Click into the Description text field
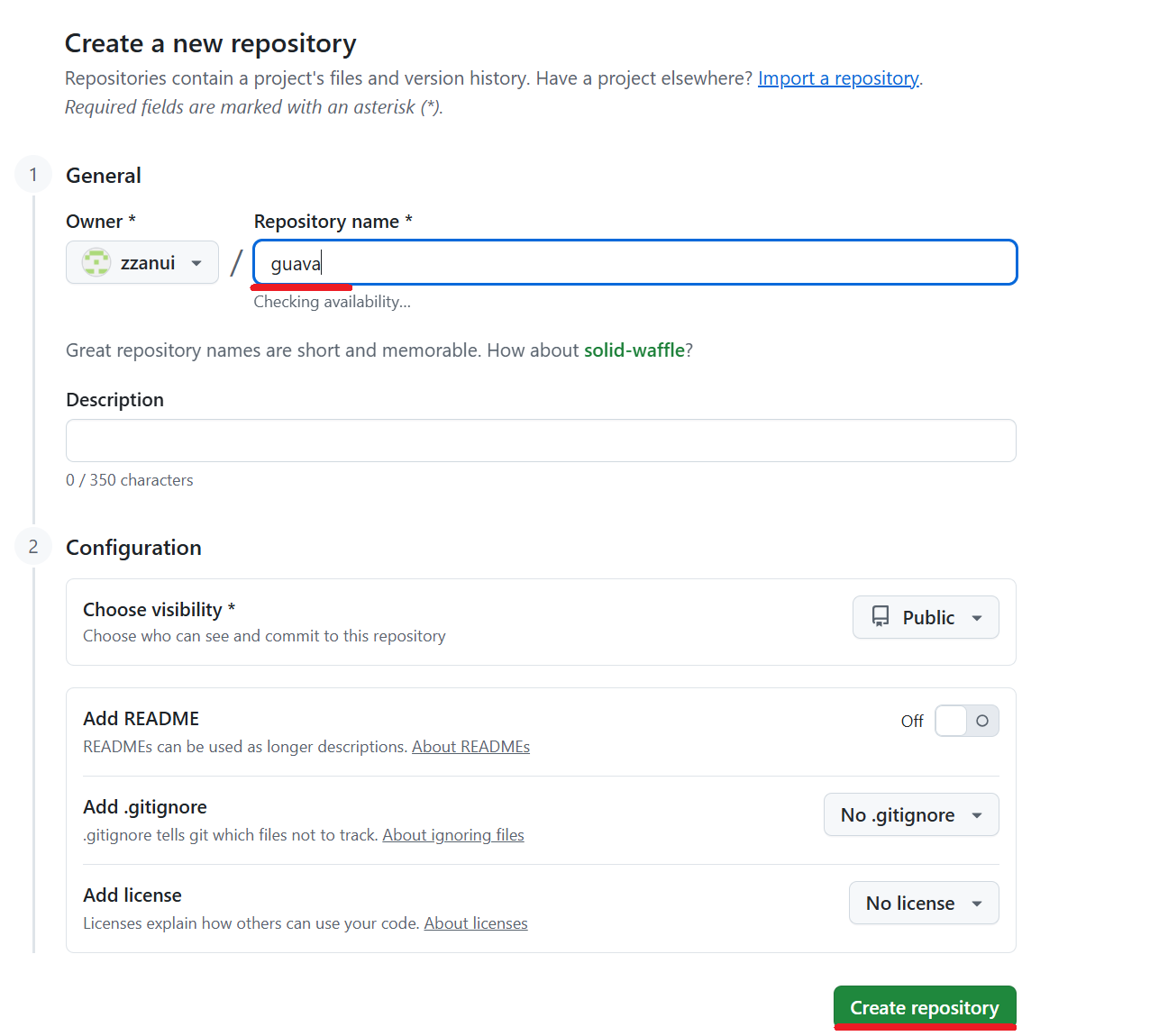 (541, 441)
